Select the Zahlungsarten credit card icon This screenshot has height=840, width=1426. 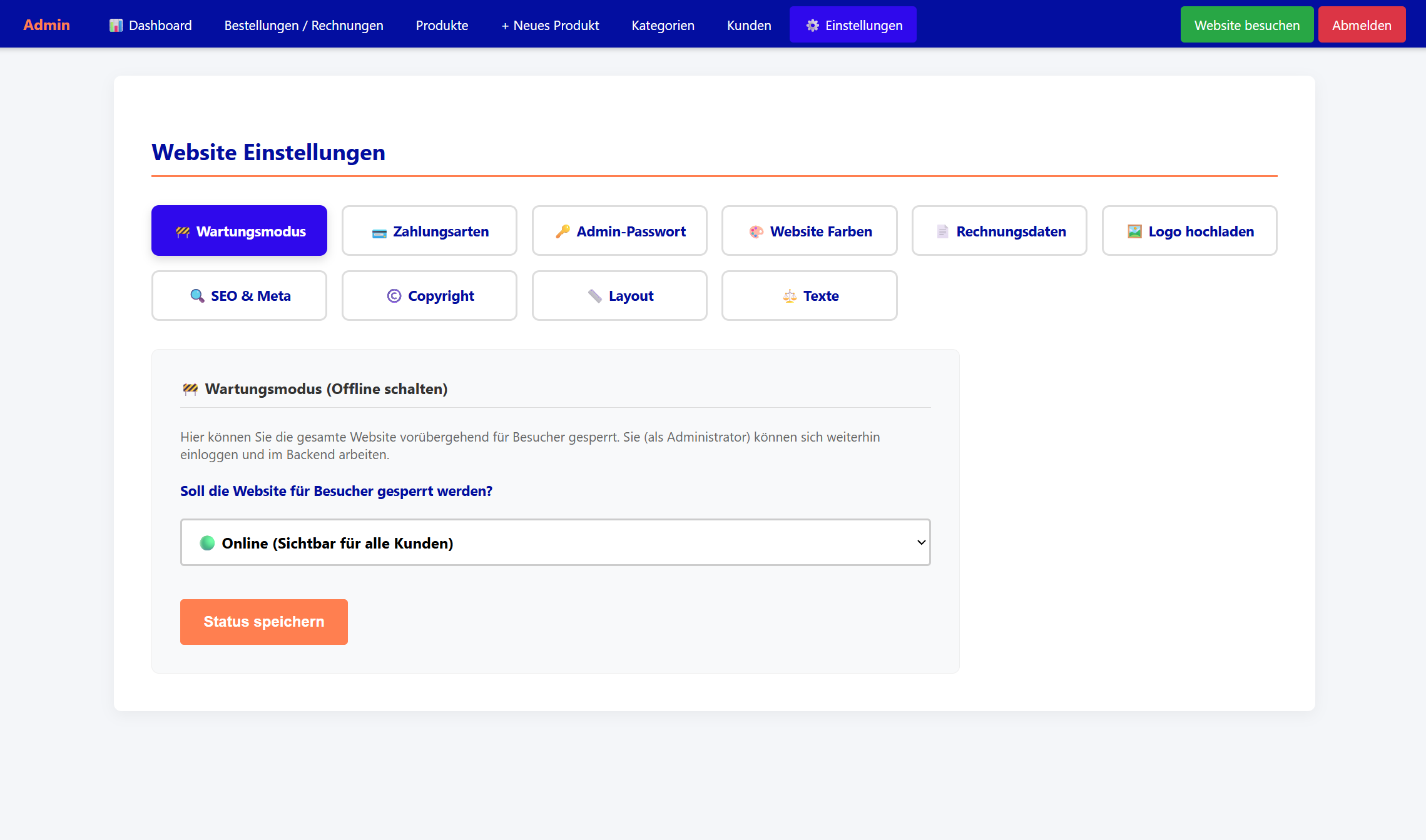point(379,231)
